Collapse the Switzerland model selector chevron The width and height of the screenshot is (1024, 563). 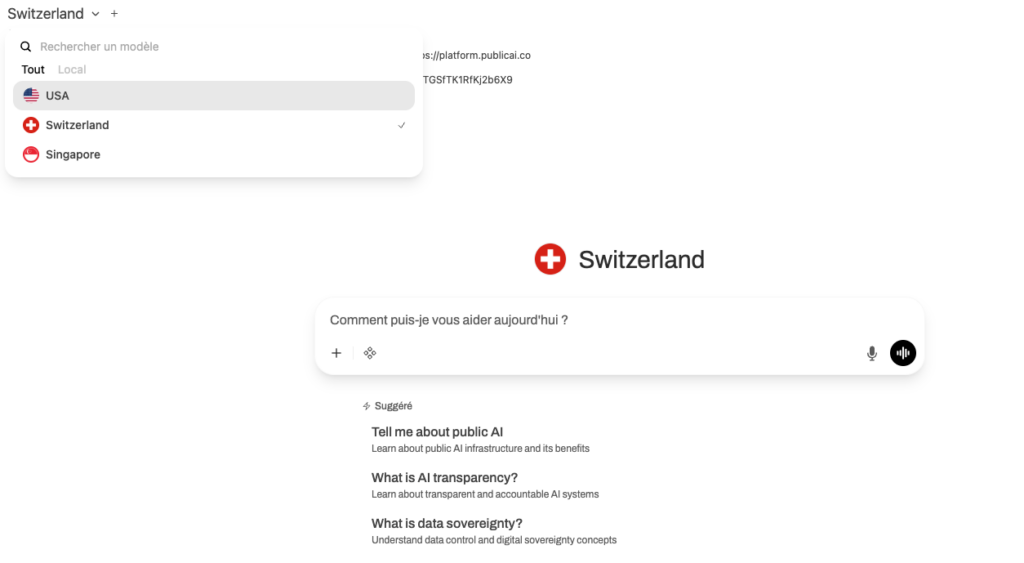coord(95,14)
